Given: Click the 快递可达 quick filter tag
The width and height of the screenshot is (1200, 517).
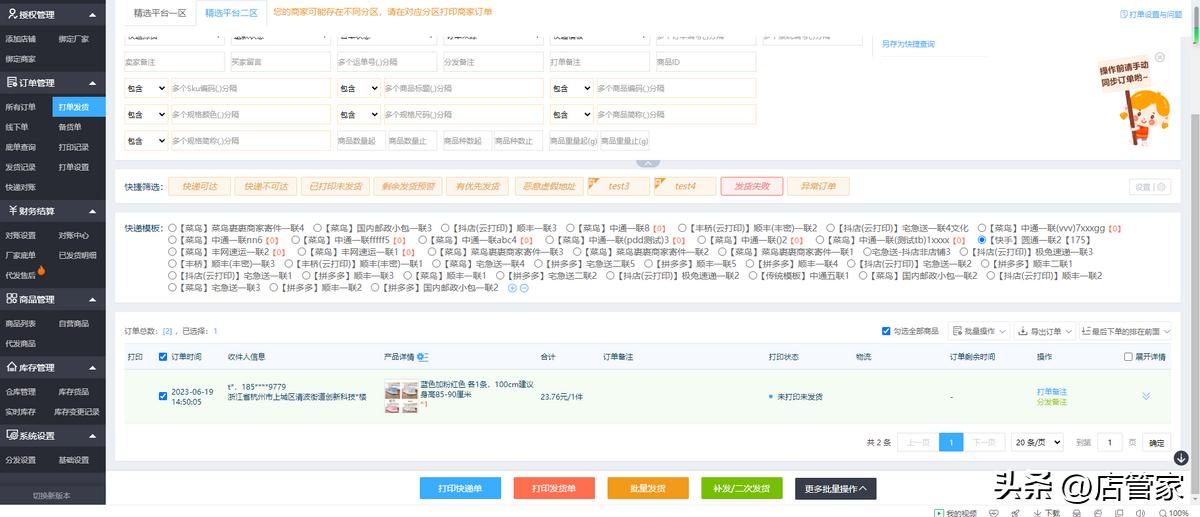Looking at the screenshot, I should click(198, 186).
